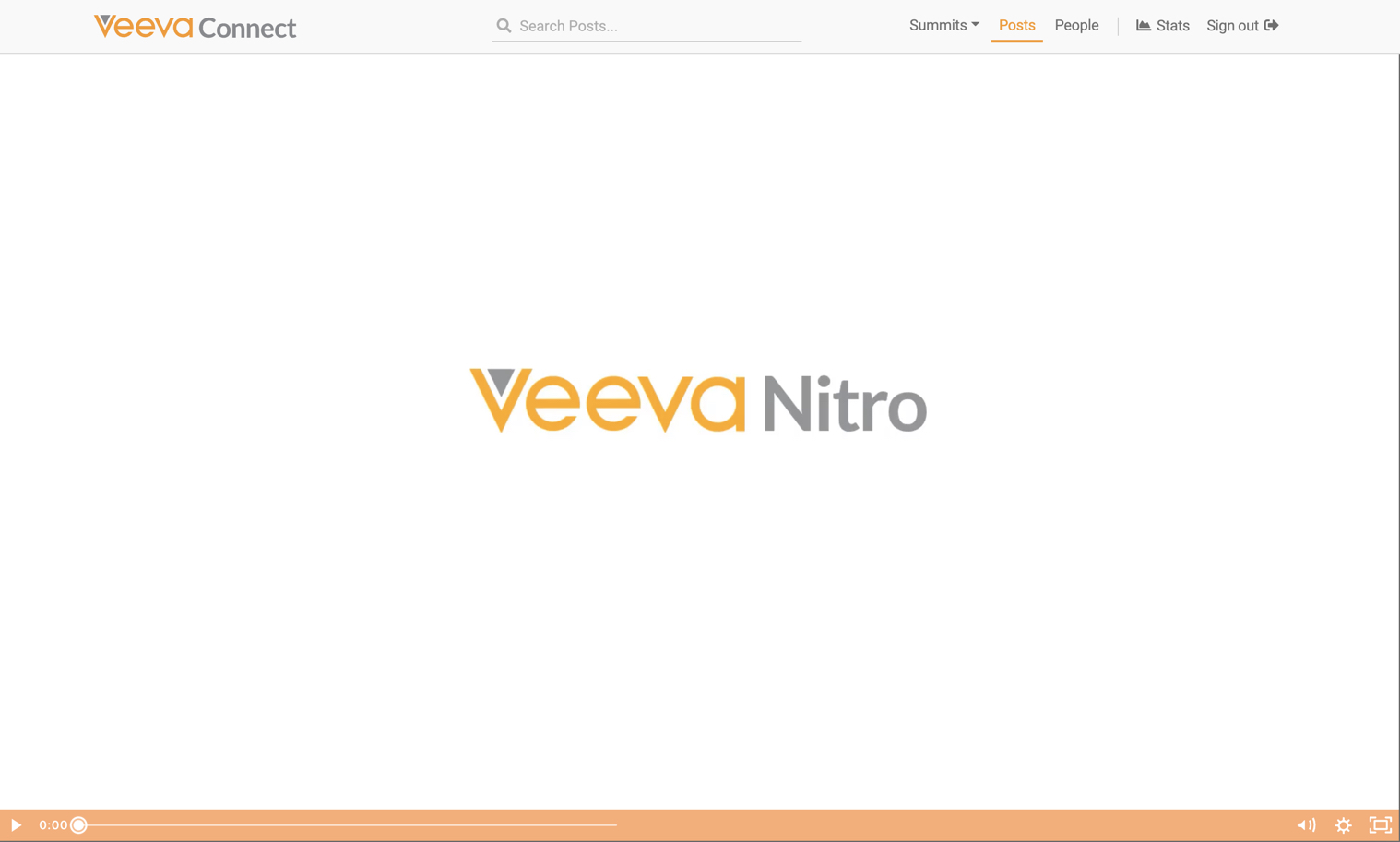Click the Sign out text link
Image resolution: width=1400 pixels, height=842 pixels.
[x=1232, y=26]
